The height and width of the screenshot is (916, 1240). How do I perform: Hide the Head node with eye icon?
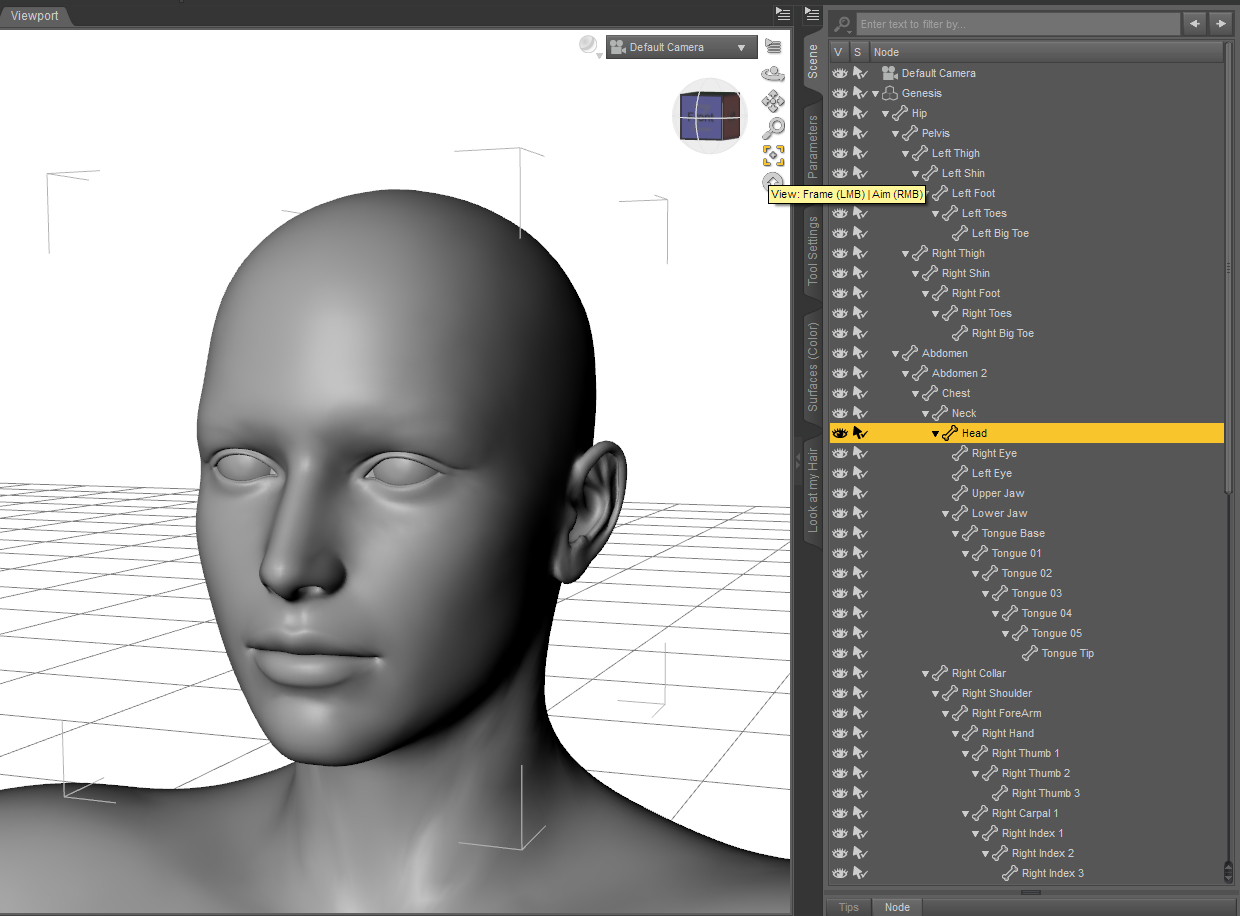[x=840, y=433]
